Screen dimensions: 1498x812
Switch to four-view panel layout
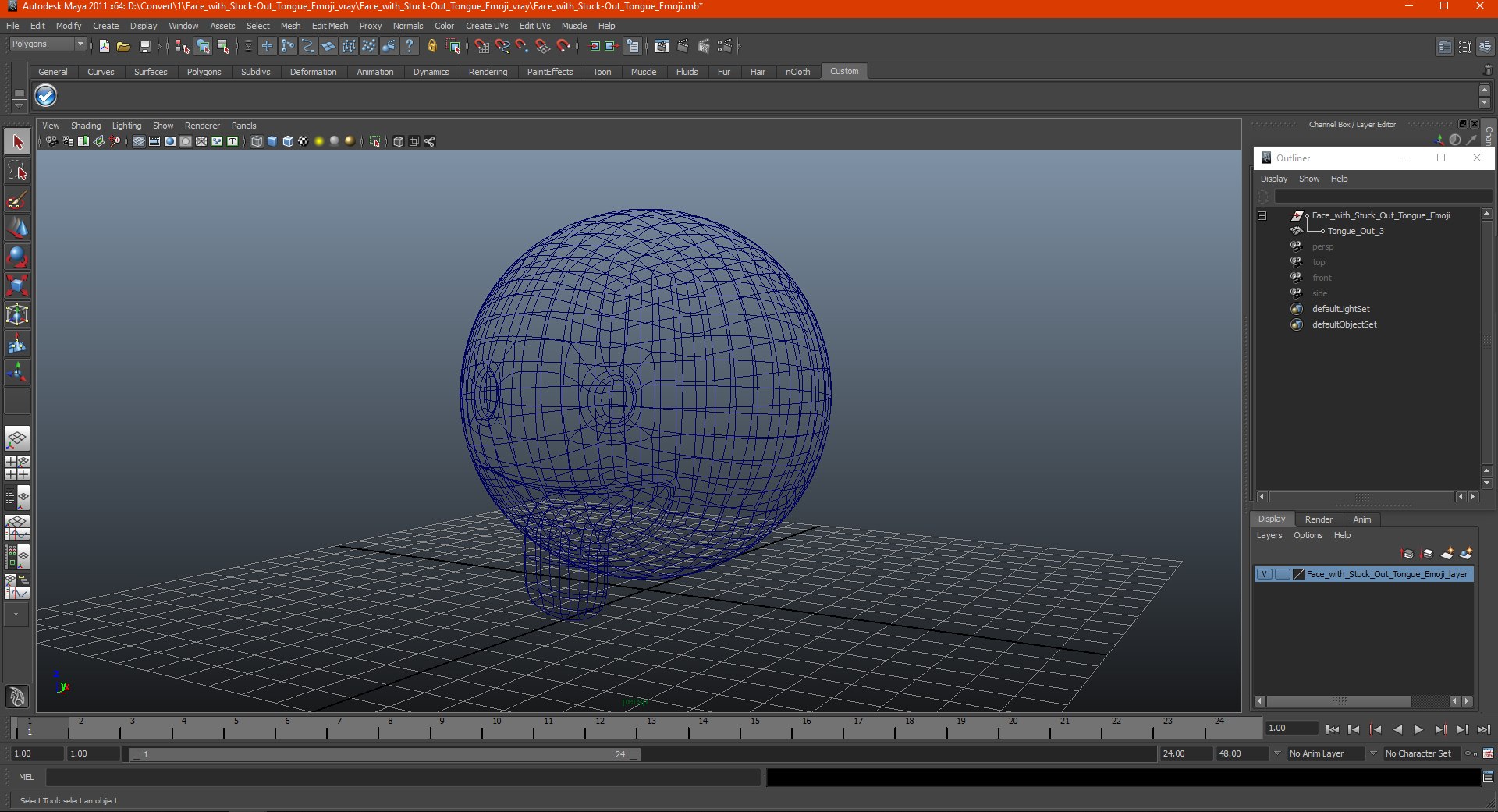click(17, 468)
